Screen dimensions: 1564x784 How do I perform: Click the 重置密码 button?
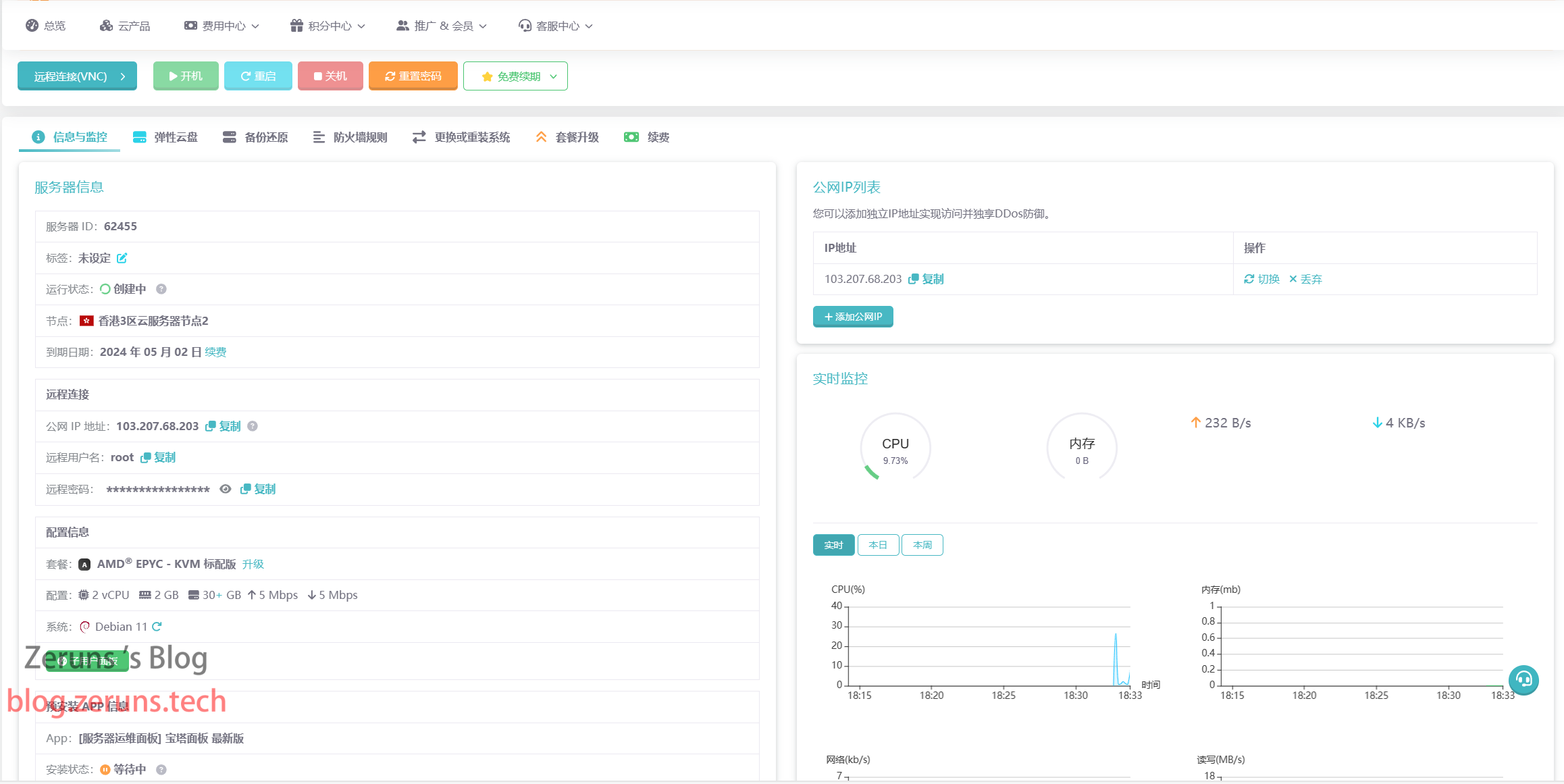pyautogui.click(x=413, y=76)
